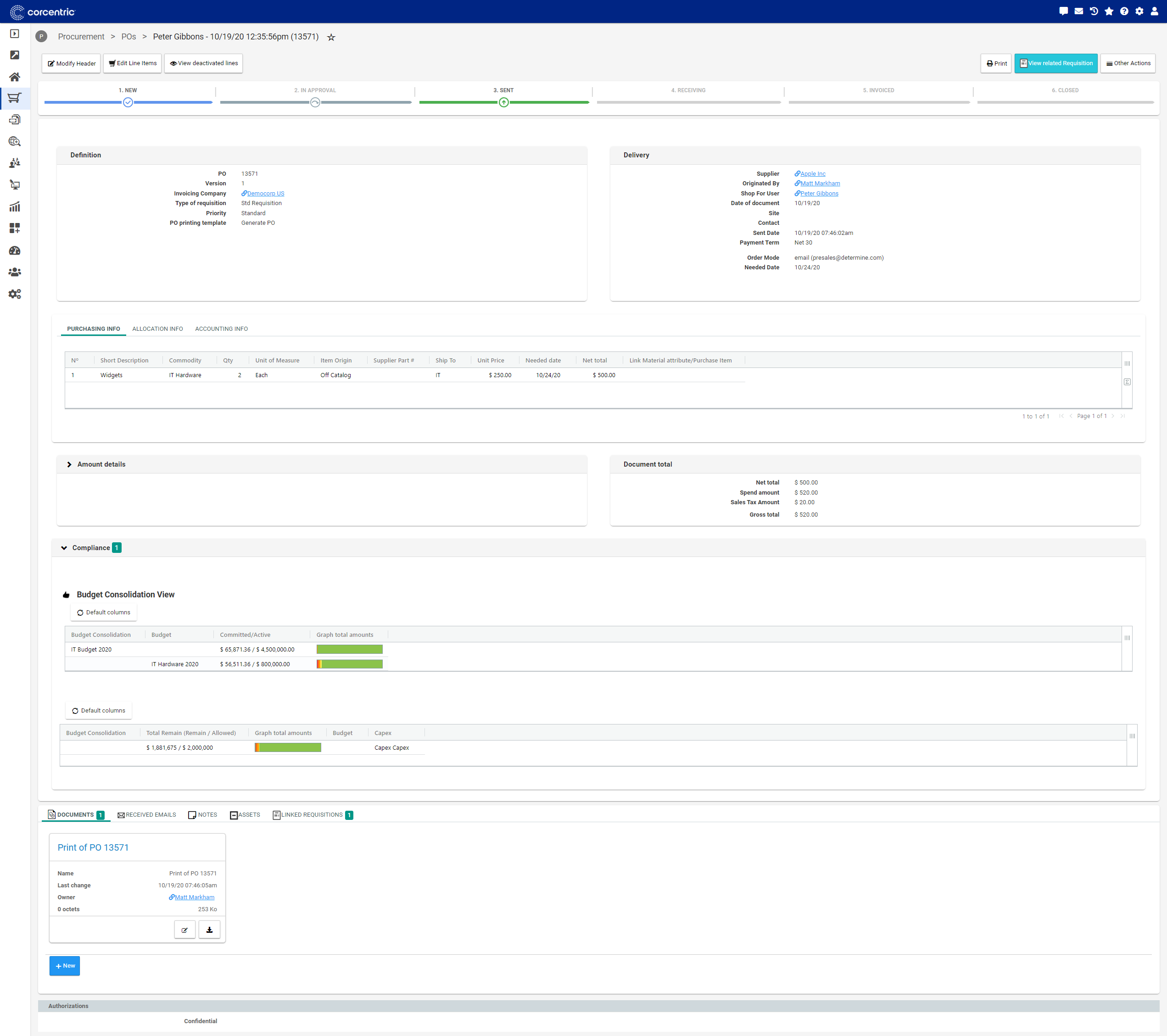
Task: Open the shopping cart procurement sidebar icon
Action: click(x=15, y=98)
